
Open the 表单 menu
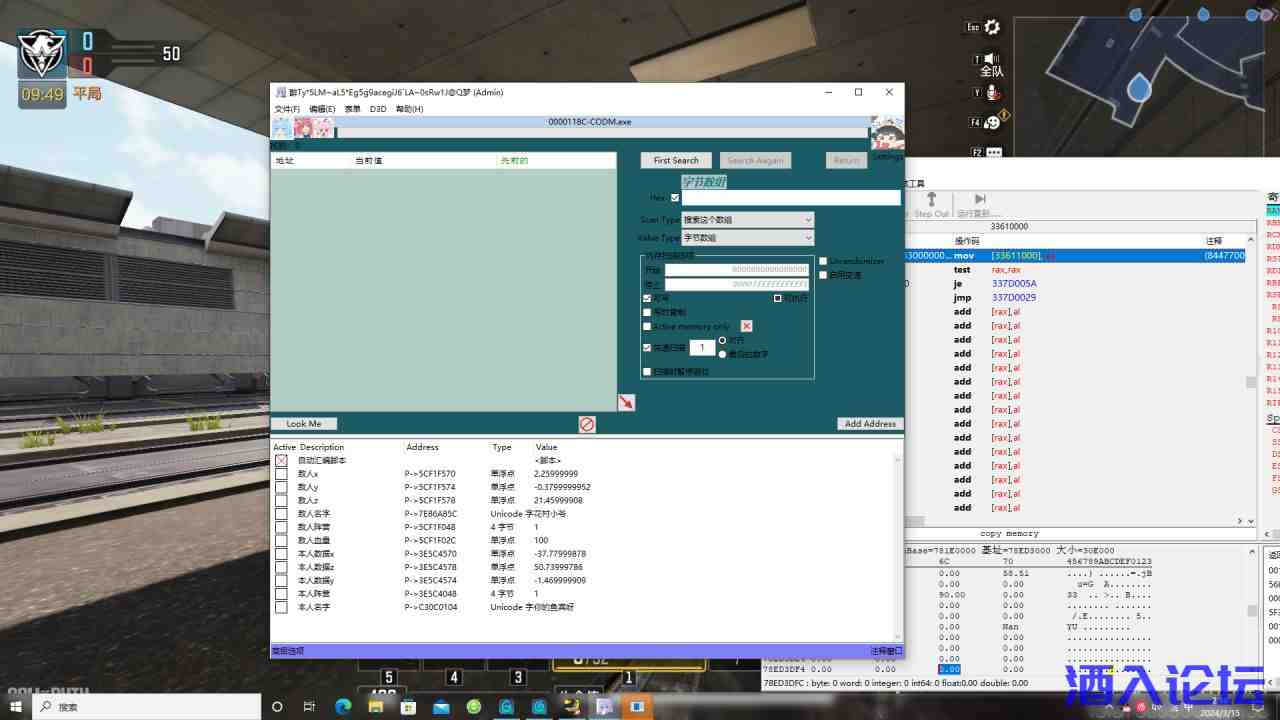[353, 109]
